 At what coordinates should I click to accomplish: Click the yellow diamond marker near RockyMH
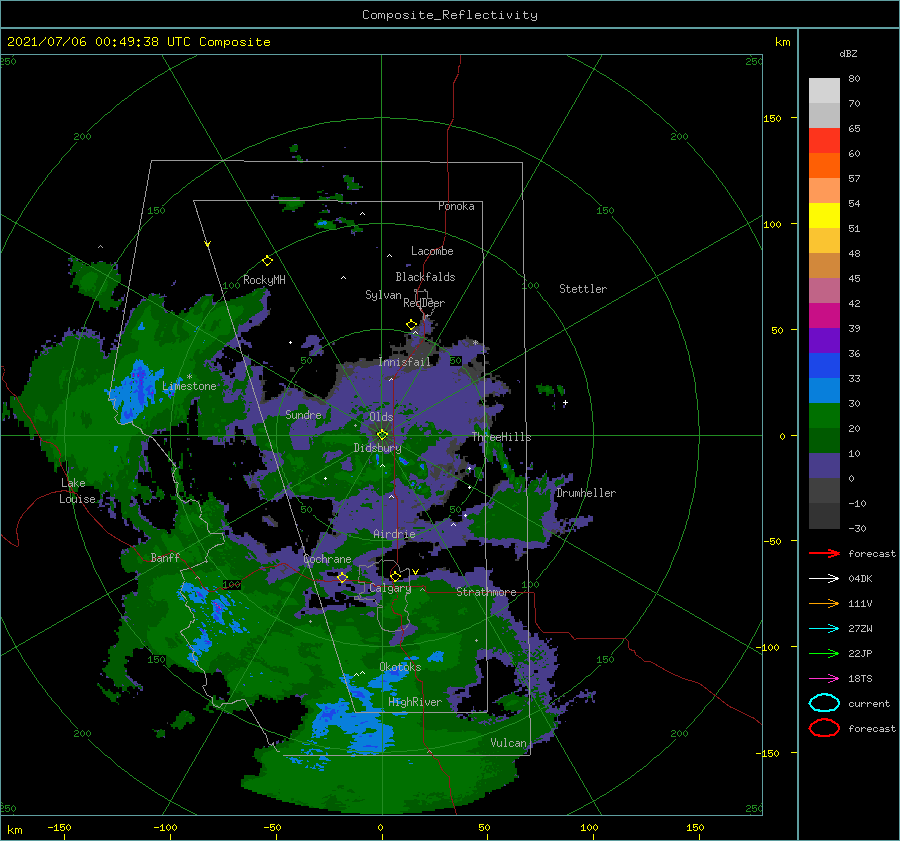click(x=267, y=261)
